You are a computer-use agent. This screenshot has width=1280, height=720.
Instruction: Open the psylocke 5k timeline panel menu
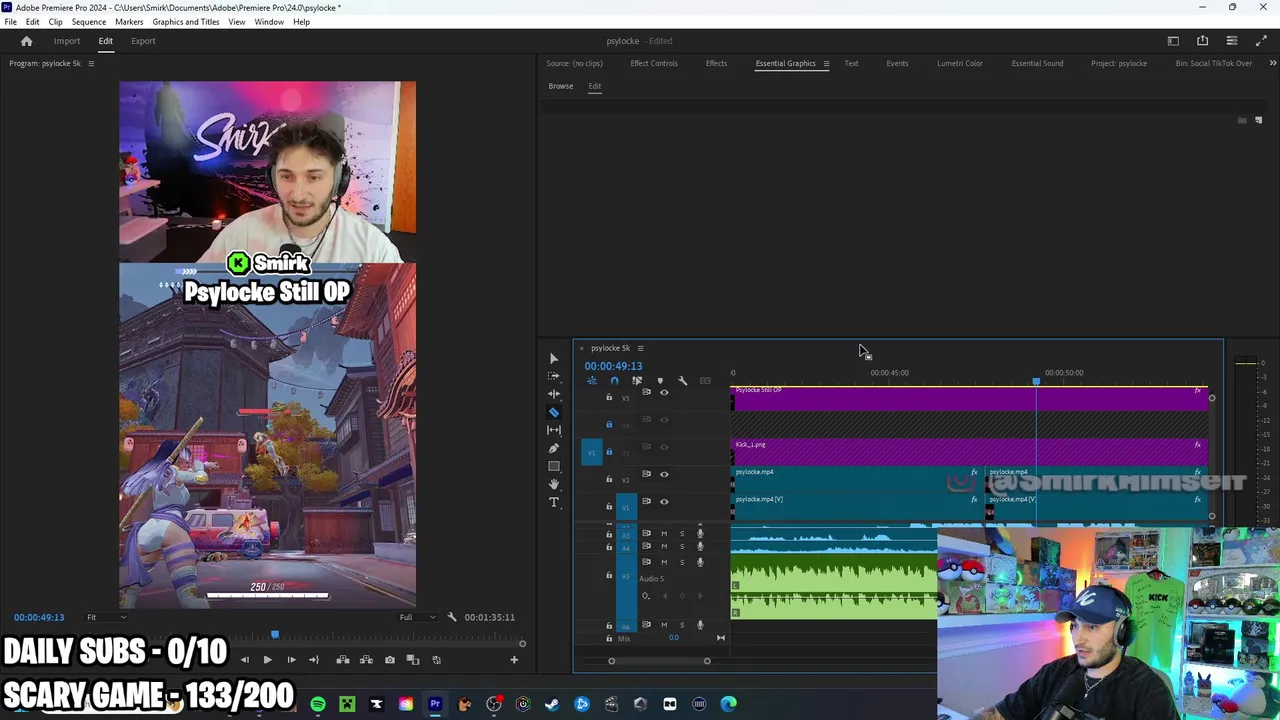tap(640, 348)
